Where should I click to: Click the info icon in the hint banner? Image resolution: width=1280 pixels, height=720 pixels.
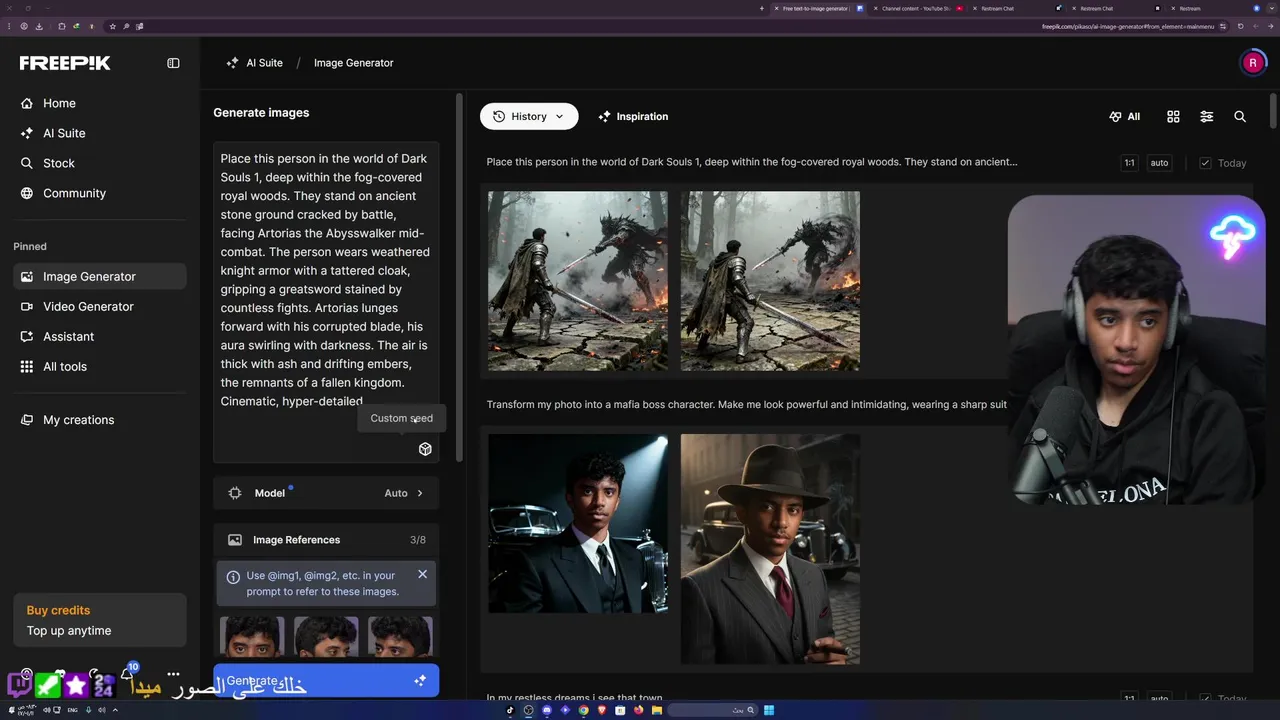click(233, 576)
